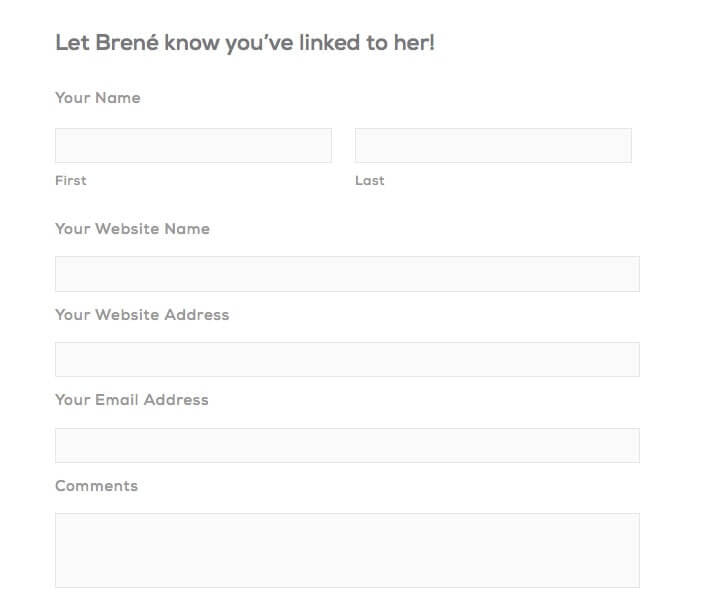
Task: Click the 'Your Email Address' label text
Action: coord(132,400)
